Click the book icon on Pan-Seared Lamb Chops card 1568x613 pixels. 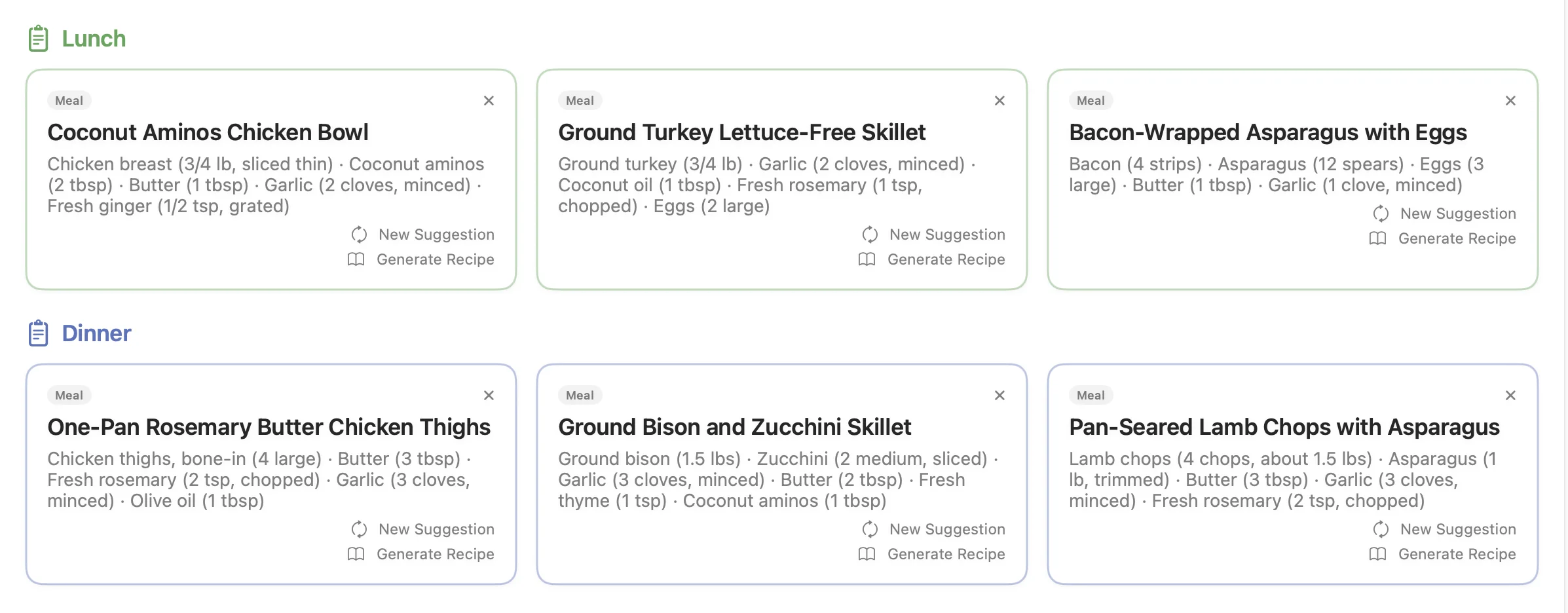coord(1379,554)
